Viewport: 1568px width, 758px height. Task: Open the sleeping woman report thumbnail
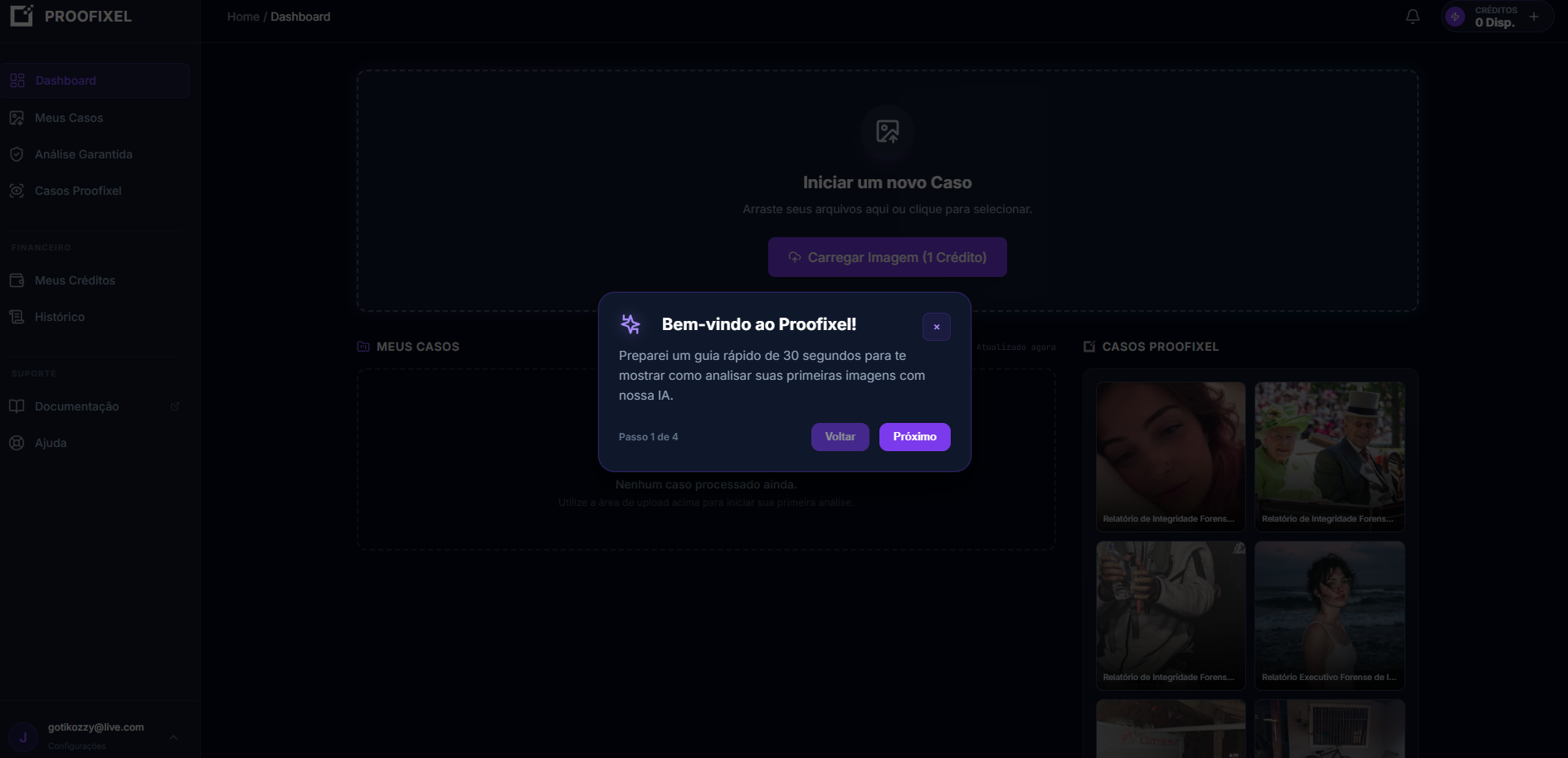[x=1171, y=456]
